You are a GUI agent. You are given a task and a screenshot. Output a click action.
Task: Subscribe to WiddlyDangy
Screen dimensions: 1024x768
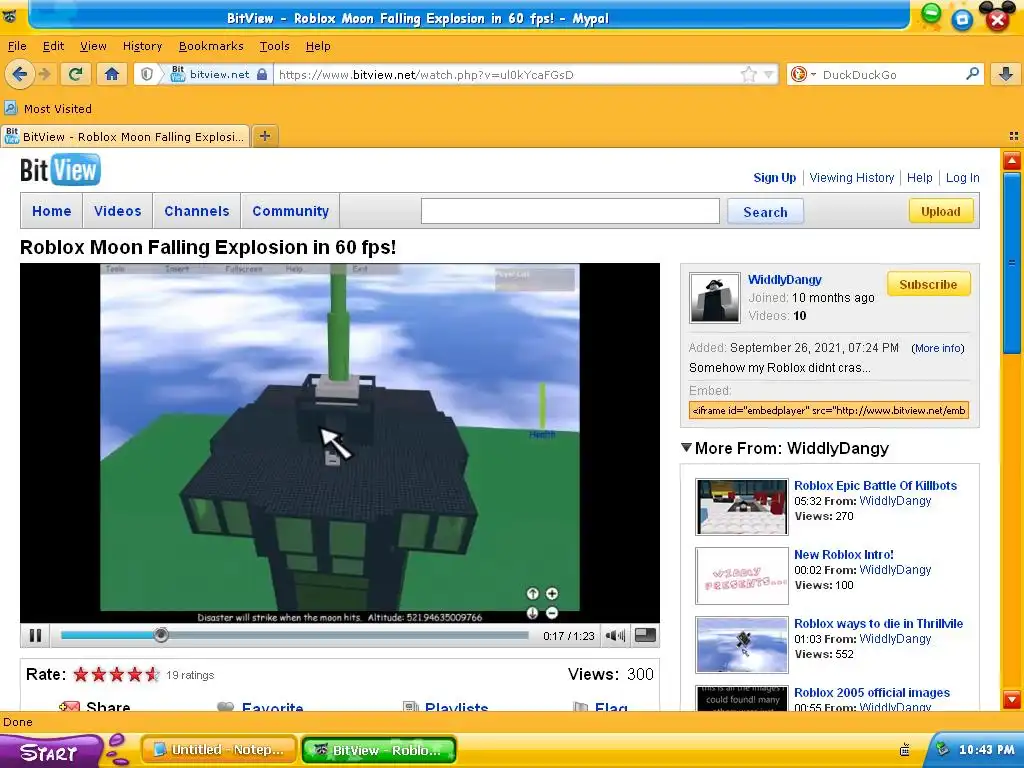pyautogui.click(x=928, y=284)
